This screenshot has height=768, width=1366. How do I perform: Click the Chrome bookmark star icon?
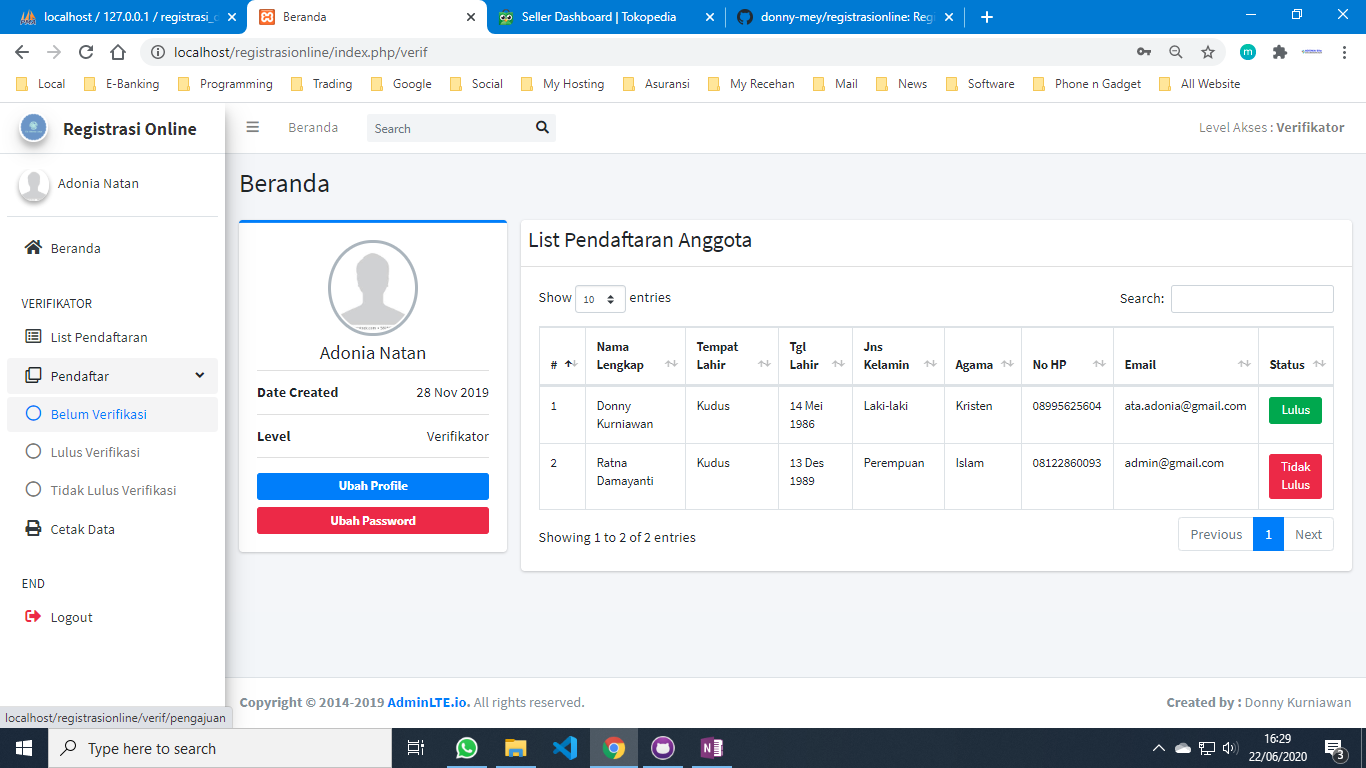tap(1207, 52)
